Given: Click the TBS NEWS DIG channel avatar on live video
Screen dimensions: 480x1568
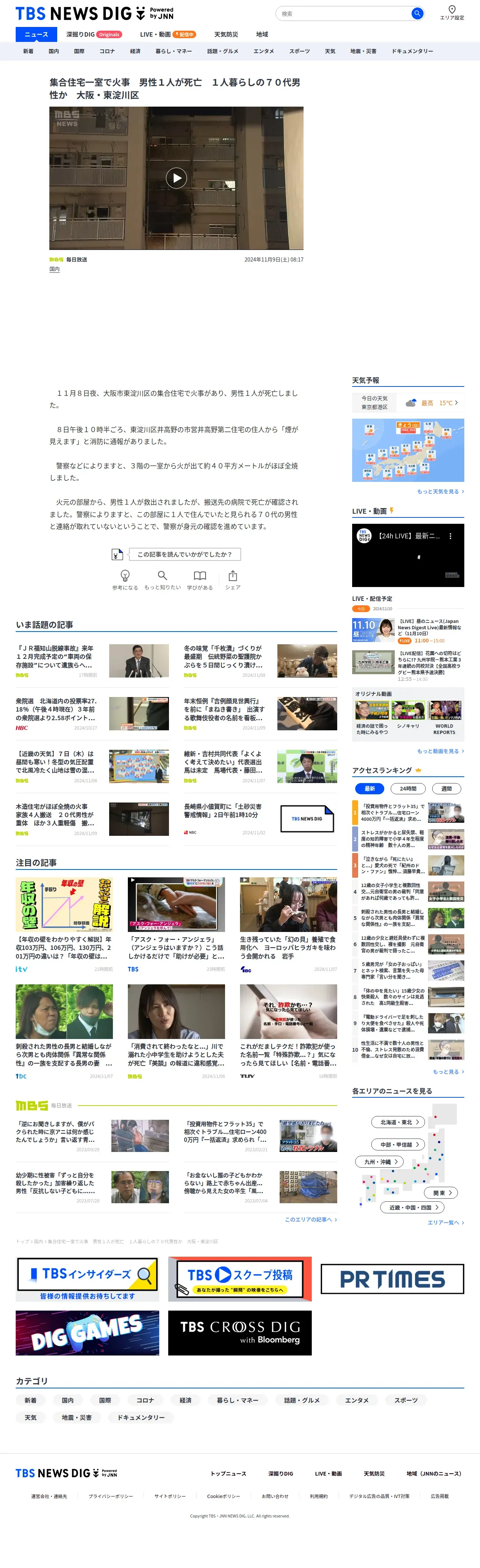Looking at the screenshot, I should [x=364, y=536].
